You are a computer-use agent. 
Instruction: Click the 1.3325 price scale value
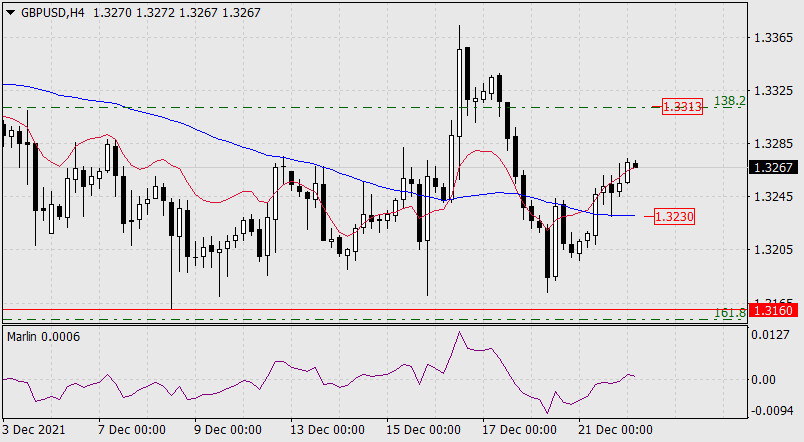pos(773,91)
